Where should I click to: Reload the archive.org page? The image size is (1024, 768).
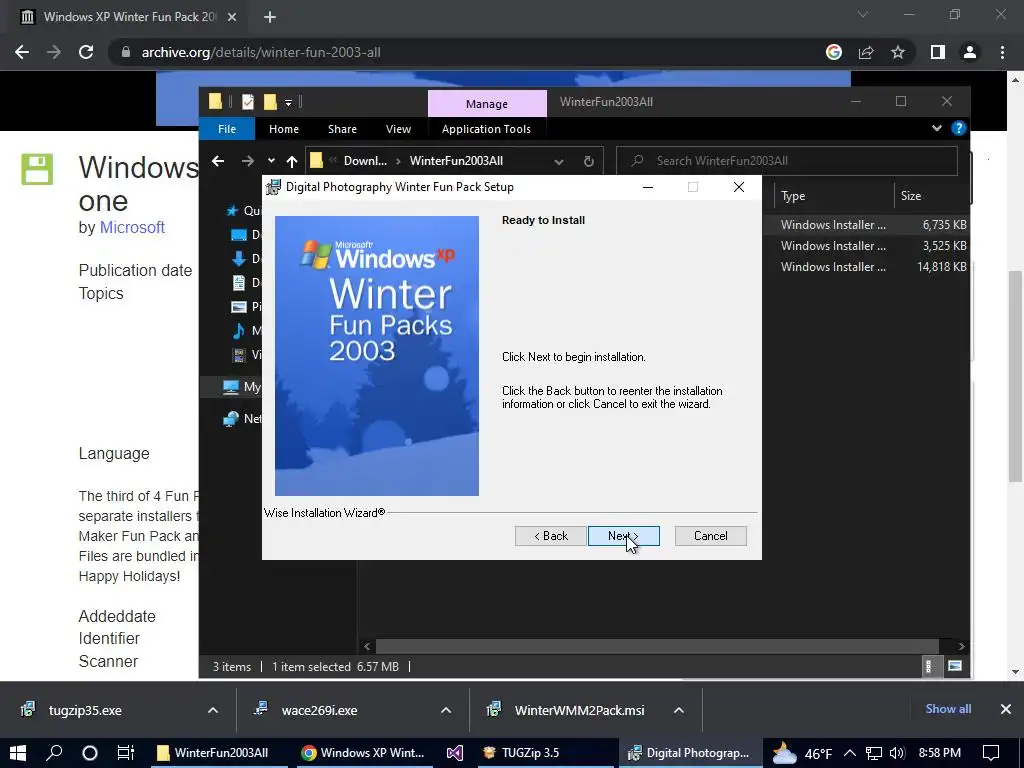tap(86, 52)
